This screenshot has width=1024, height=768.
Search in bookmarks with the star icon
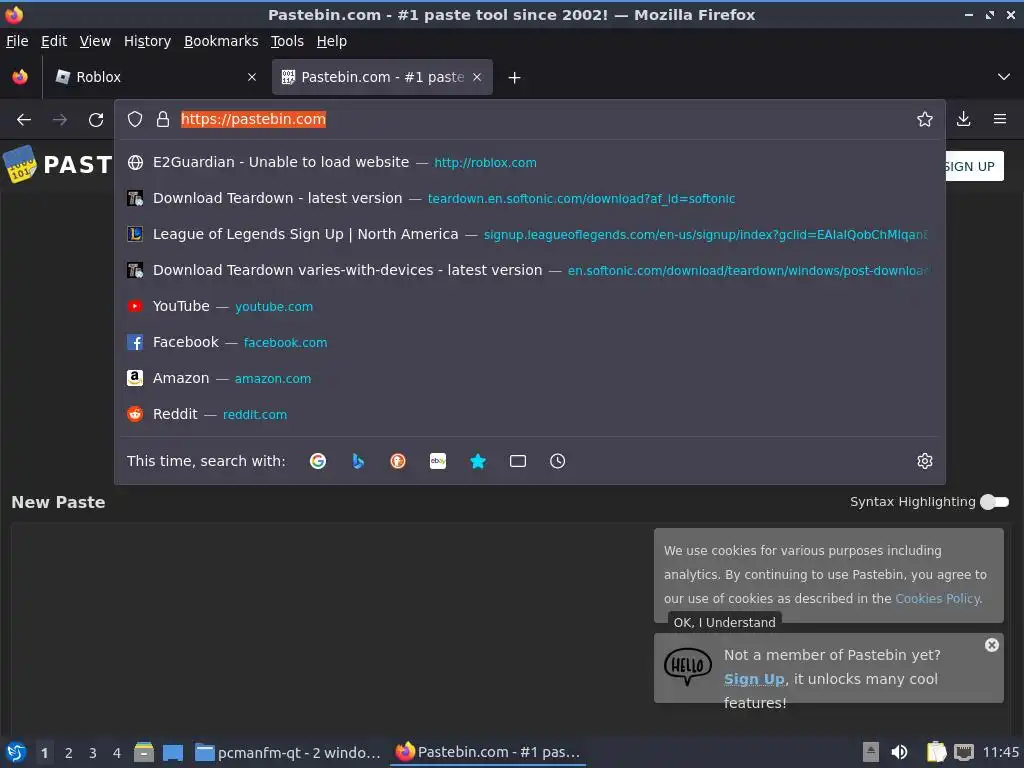coord(478,461)
